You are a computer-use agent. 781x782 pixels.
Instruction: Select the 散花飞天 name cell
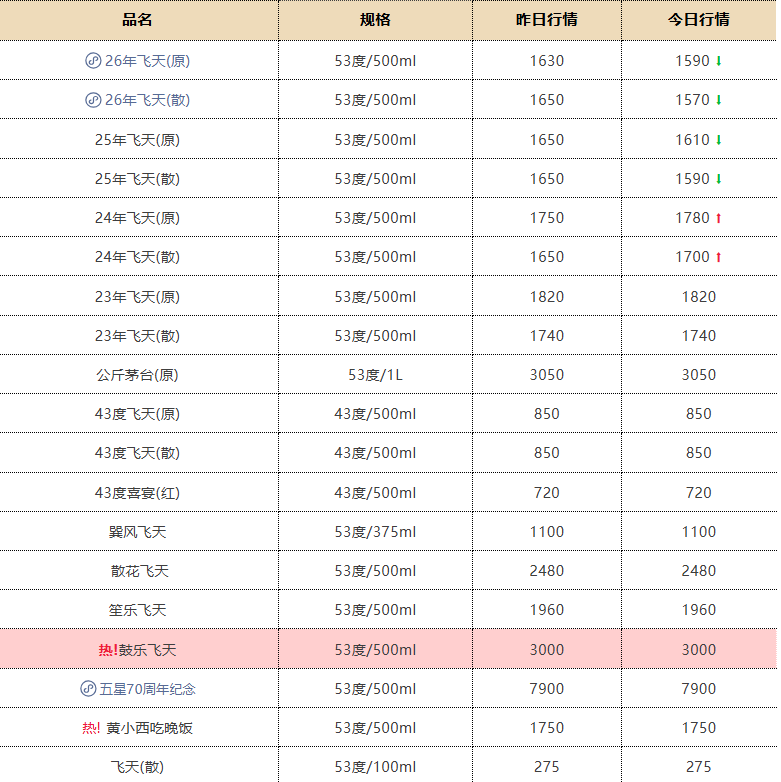pyautogui.click(x=139, y=571)
